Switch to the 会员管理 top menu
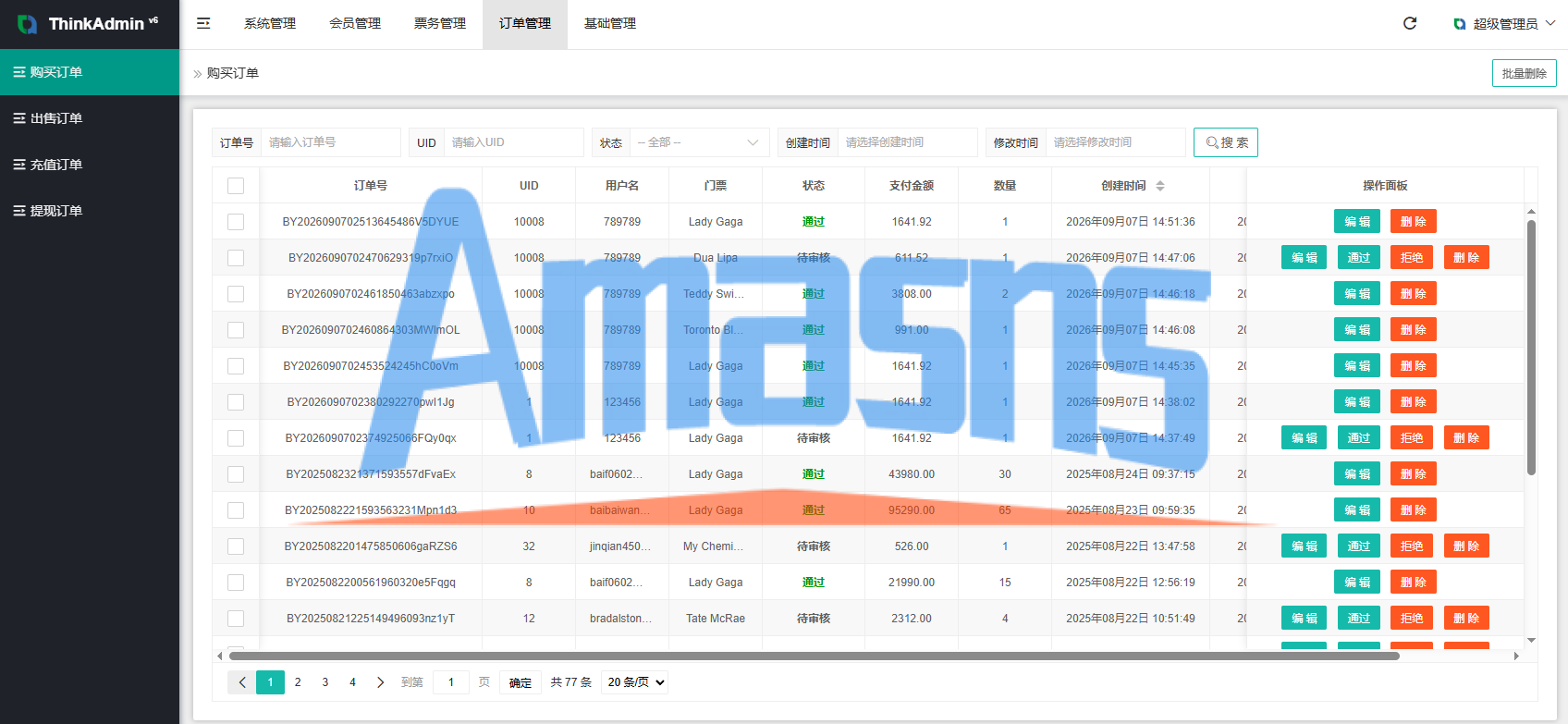 pos(355,24)
